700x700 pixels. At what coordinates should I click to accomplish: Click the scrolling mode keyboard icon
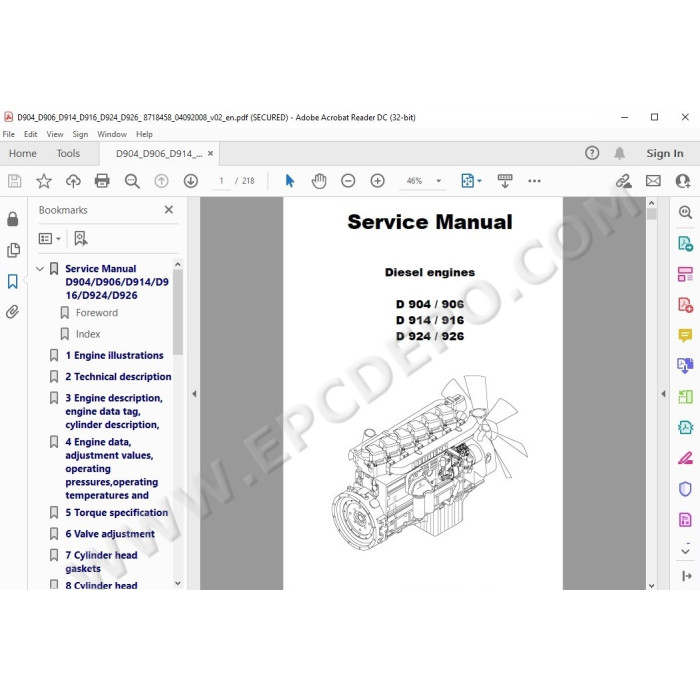pos(505,181)
